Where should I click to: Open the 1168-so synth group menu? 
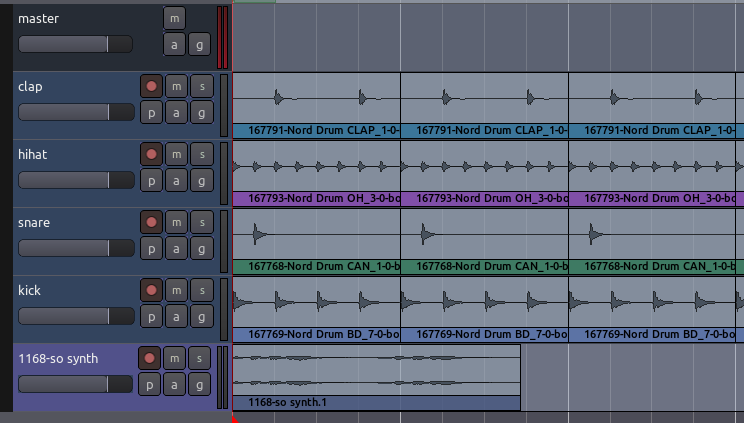[200, 385]
